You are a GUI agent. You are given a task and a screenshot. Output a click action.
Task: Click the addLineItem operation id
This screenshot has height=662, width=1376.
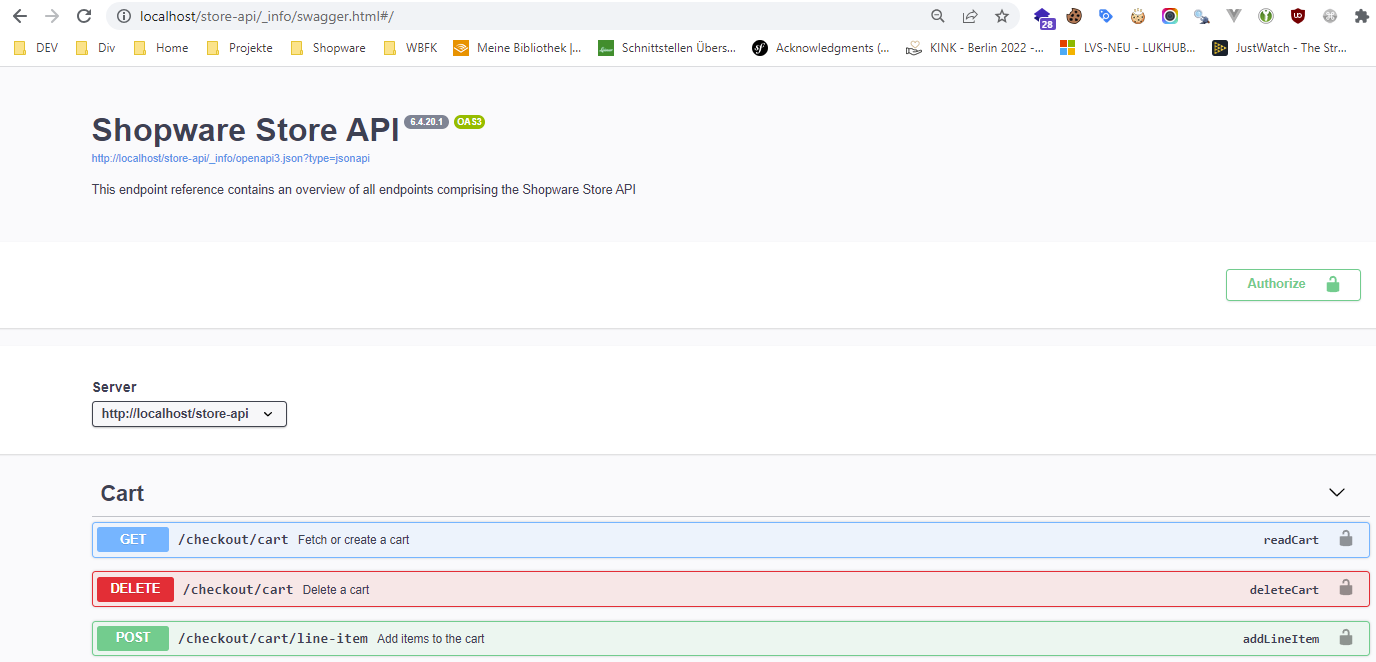tap(1281, 639)
